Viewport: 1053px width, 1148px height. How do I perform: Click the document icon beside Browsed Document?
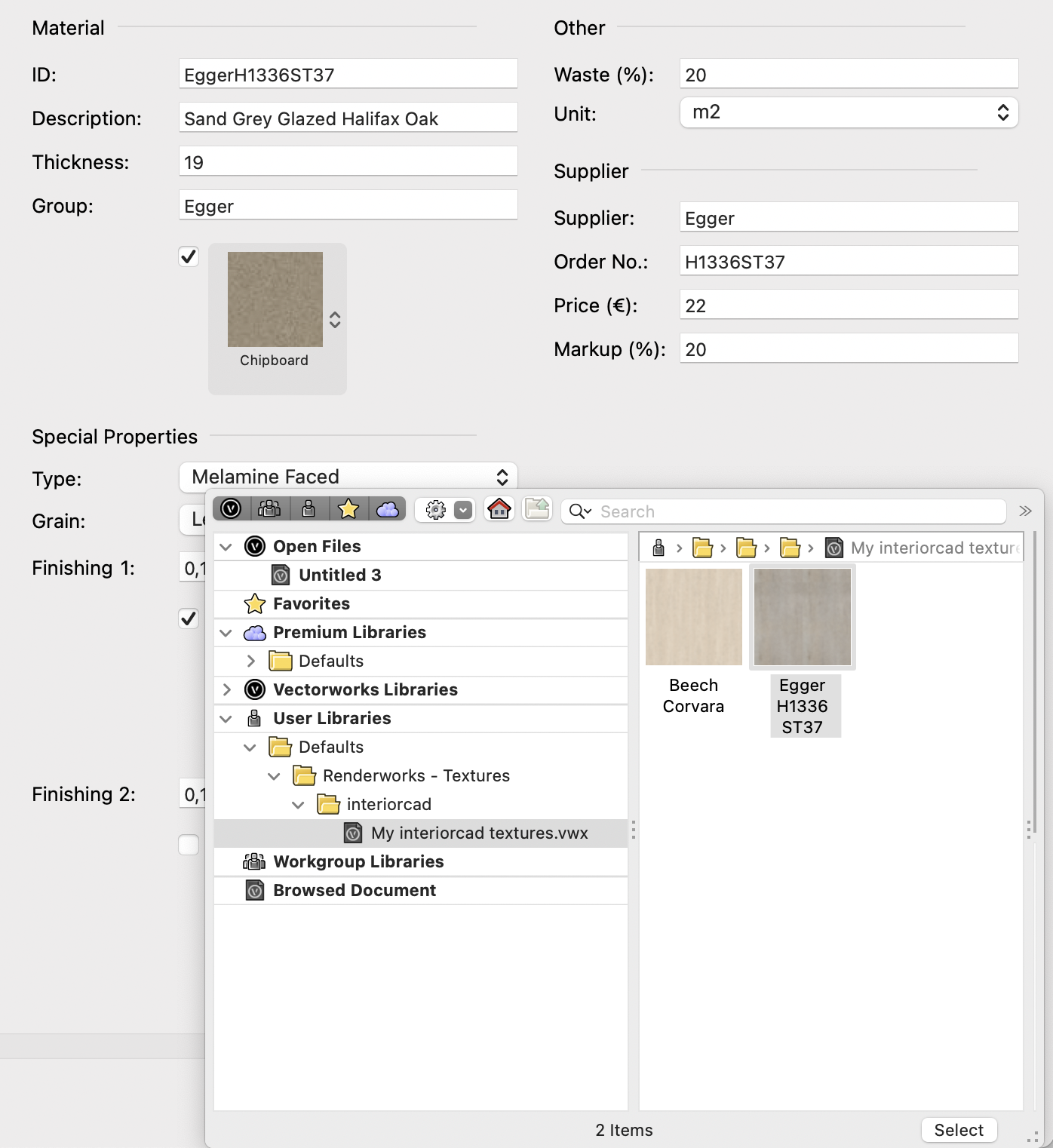coord(255,890)
